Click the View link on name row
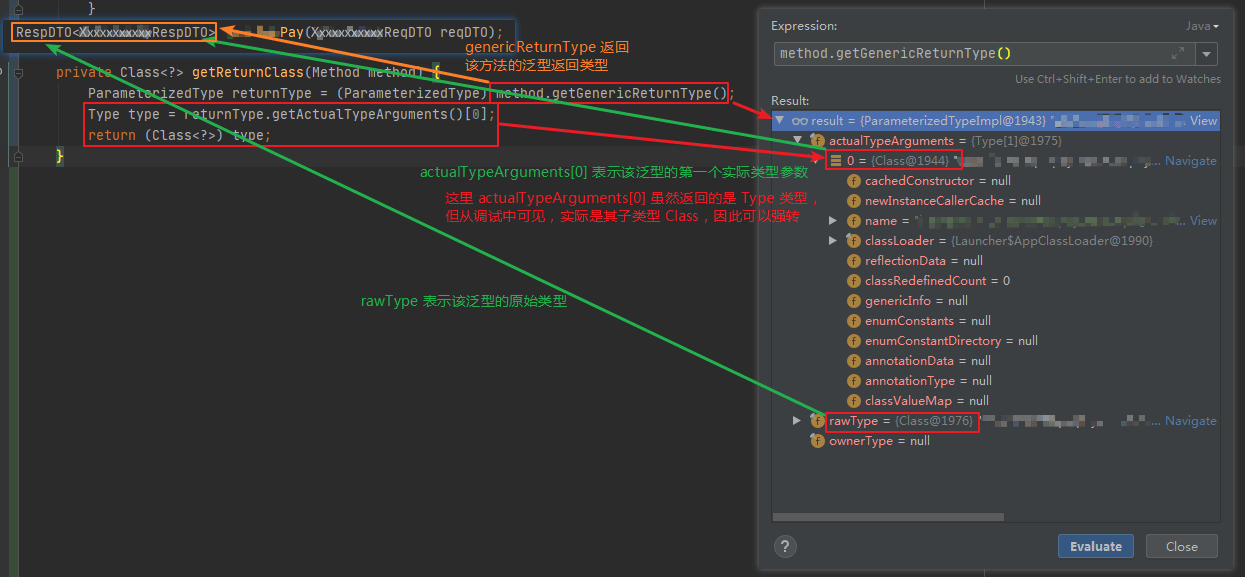1245x577 pixels. 1203,221
